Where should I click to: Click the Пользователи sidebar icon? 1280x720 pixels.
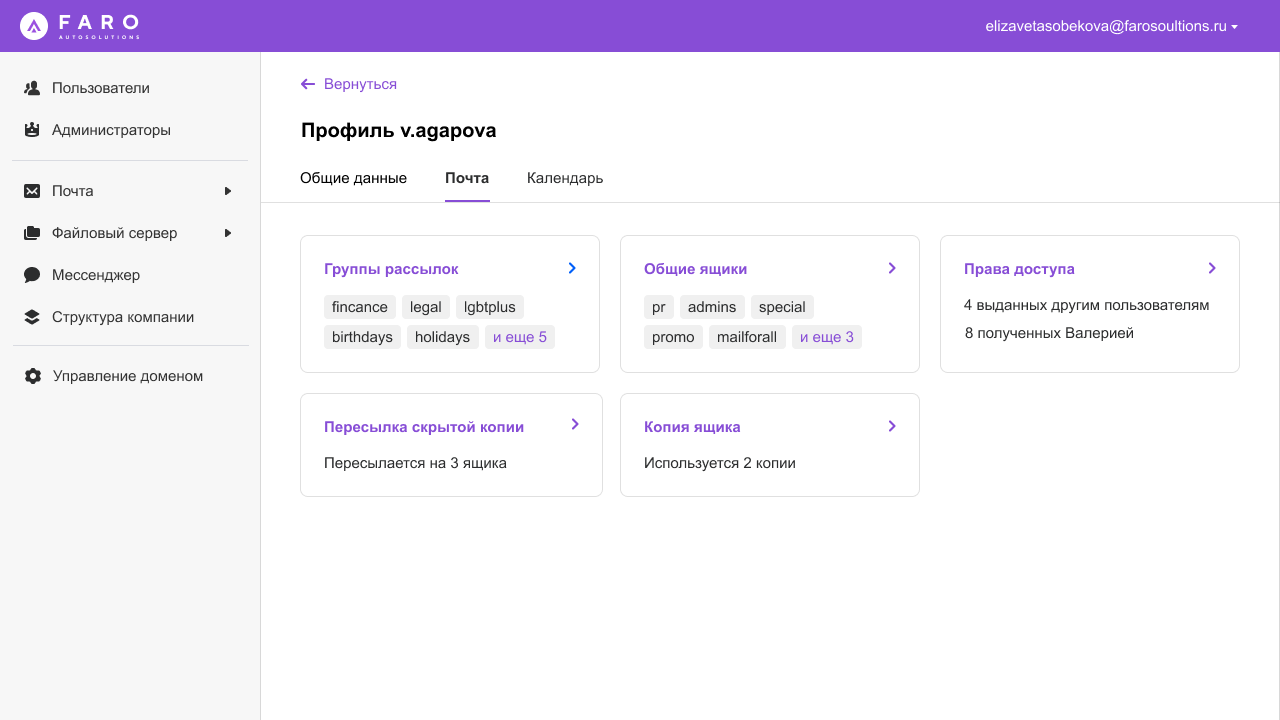pos(30,88)
